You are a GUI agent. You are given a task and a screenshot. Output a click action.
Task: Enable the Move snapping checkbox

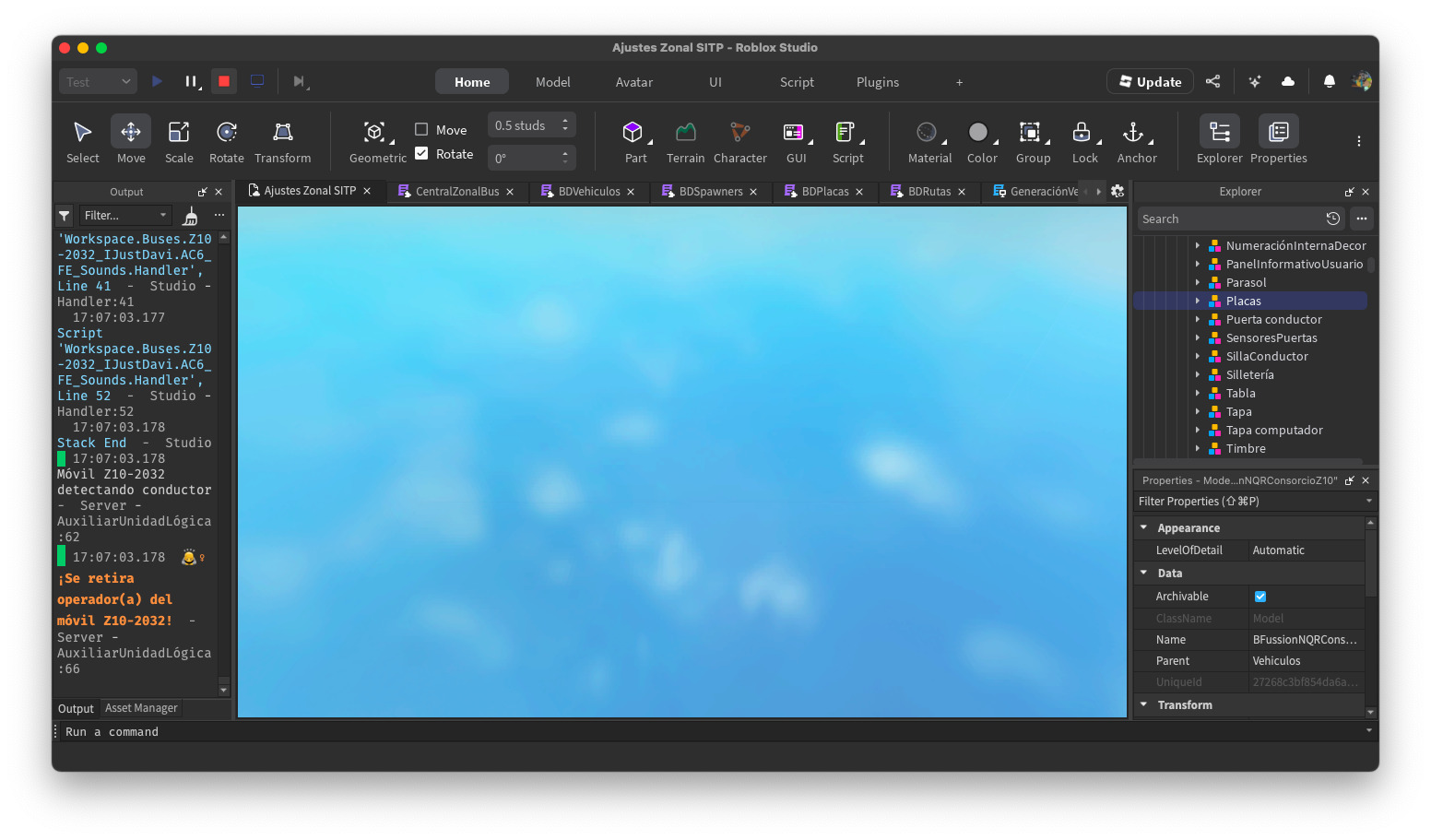click(421, 129)
